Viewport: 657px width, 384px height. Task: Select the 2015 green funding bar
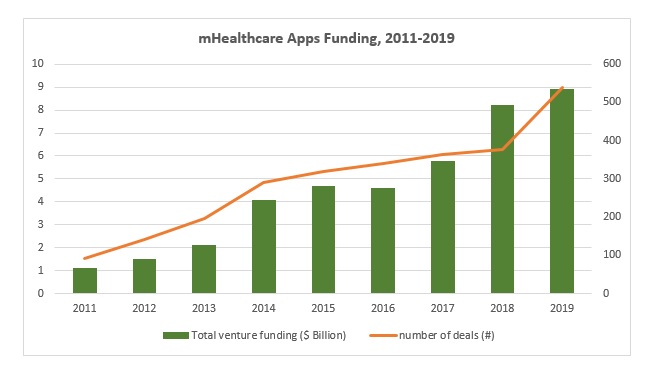pyautogui.click(x=323, y=239)
